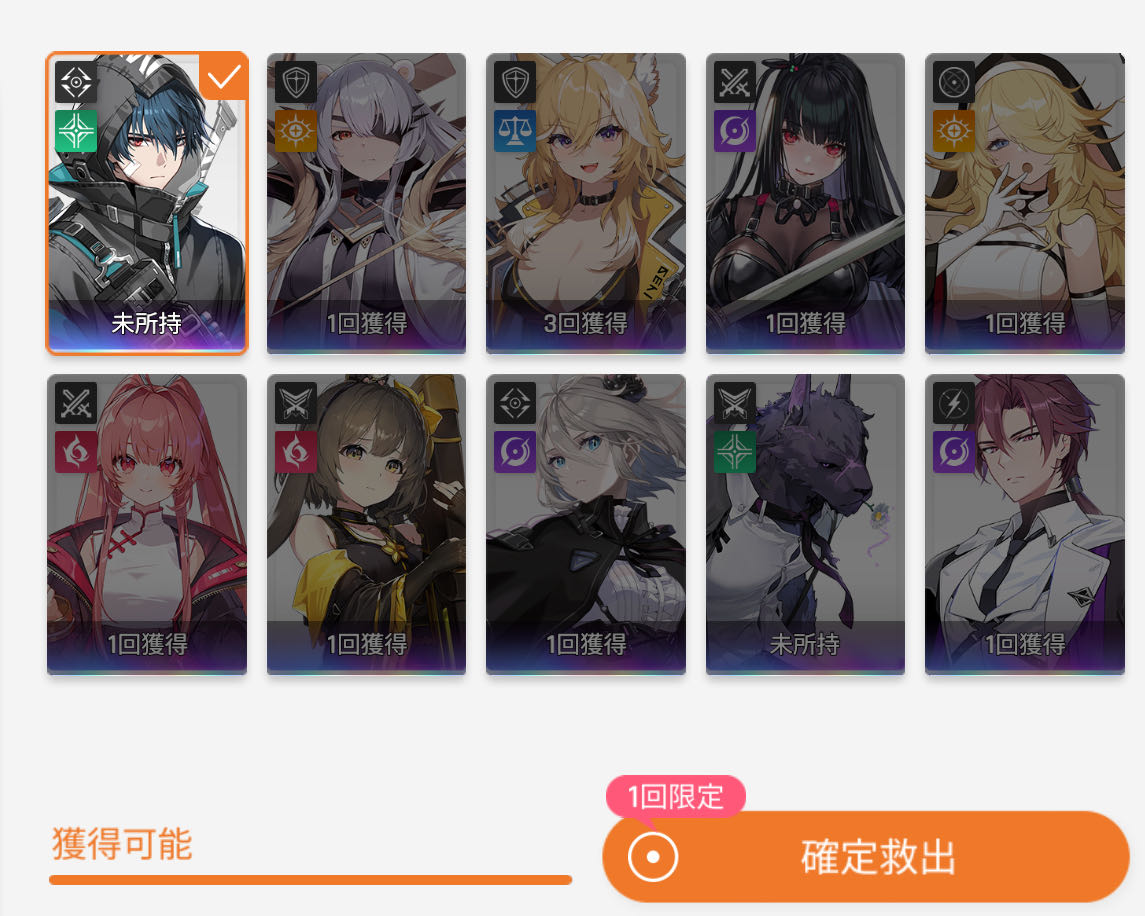Click green element icon on wolf character
Screen dimensions: 1145x916
[735, 452]
